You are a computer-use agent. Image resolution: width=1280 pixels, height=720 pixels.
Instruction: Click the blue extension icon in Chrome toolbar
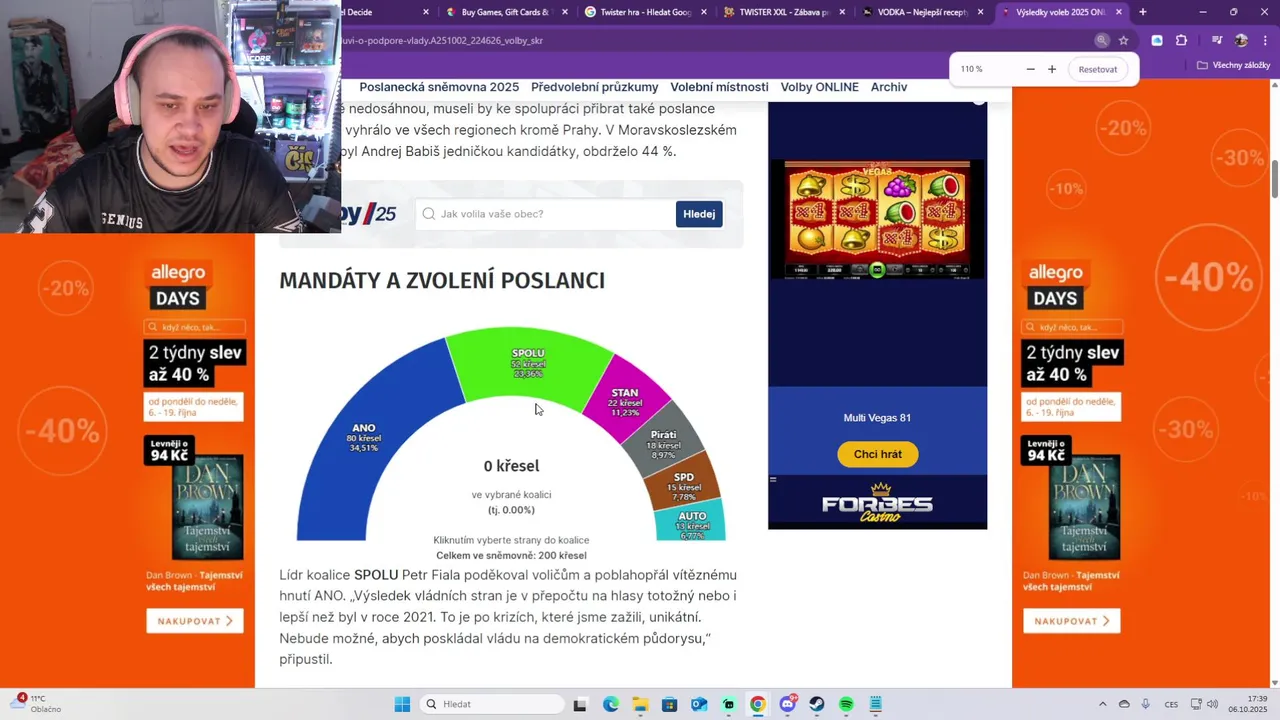[1157, 41]
